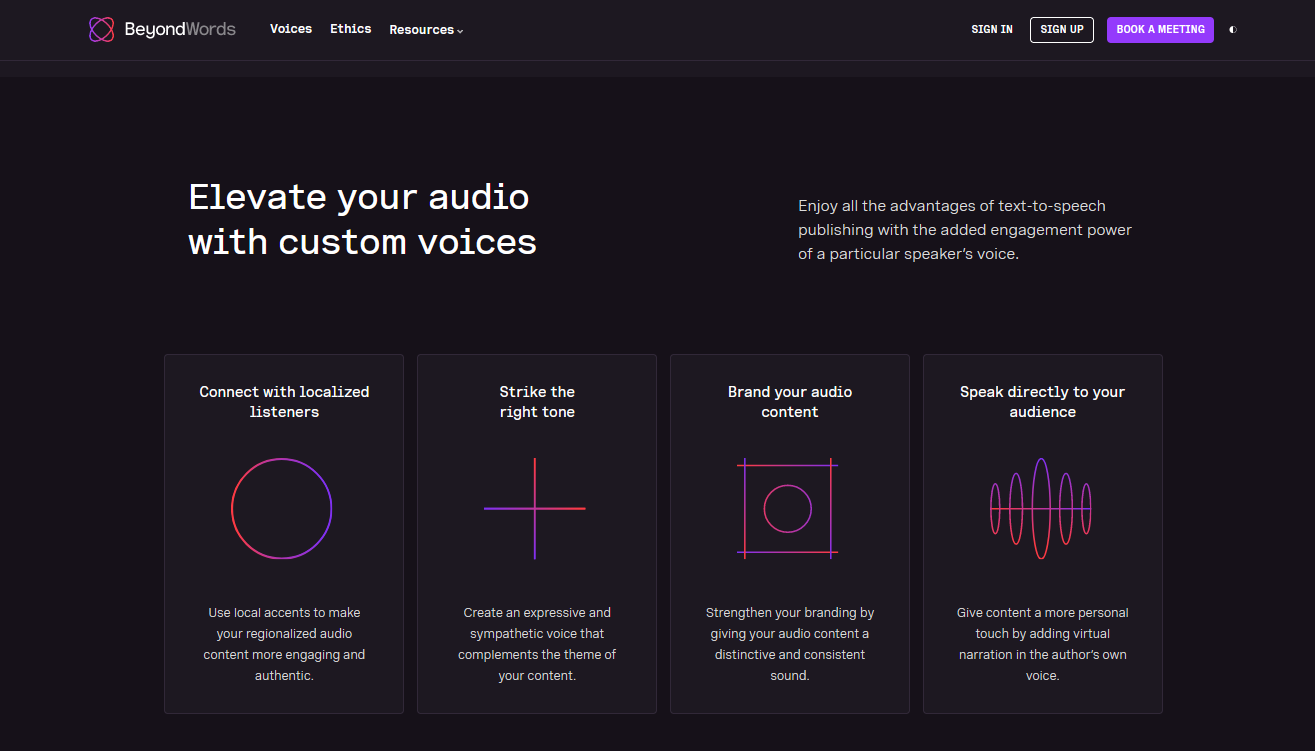Click the 'Use local accents' description text
The height and width of the screenshot is (751, 1315).
(284, 644)
